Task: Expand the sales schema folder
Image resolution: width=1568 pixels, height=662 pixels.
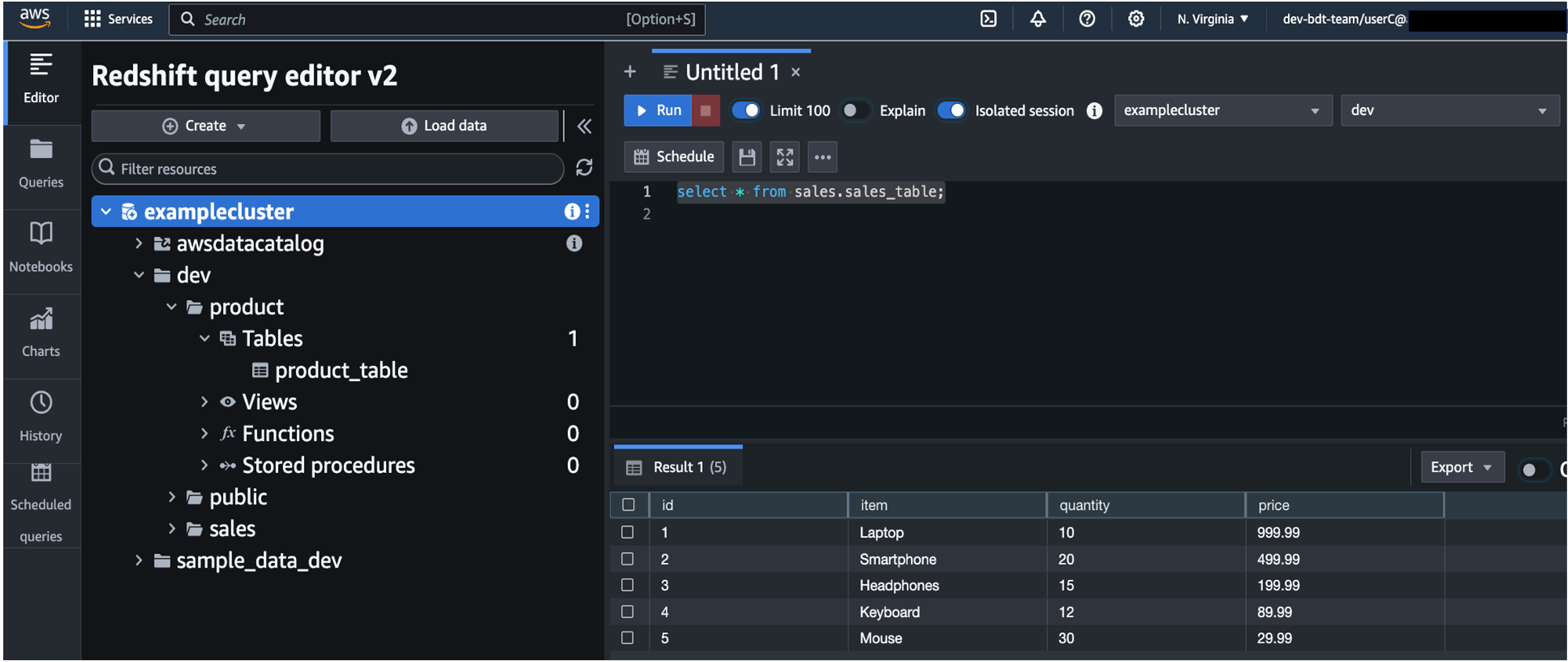Action: tap(171, 528)
